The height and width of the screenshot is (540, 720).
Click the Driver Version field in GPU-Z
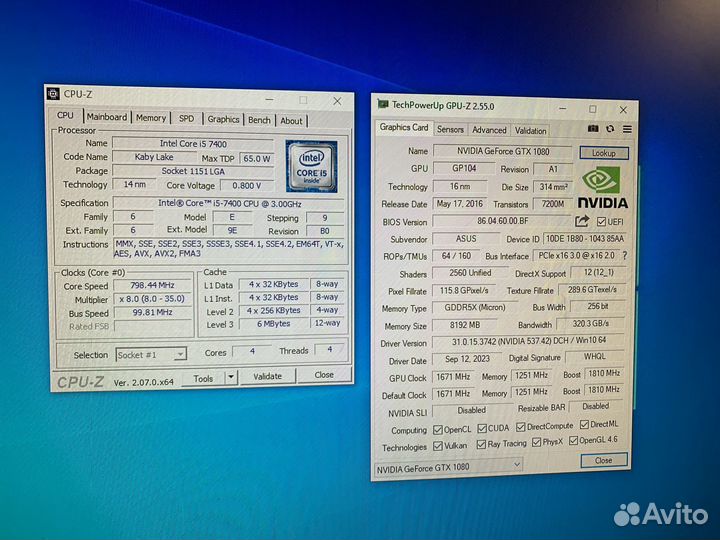coord(529,341)
